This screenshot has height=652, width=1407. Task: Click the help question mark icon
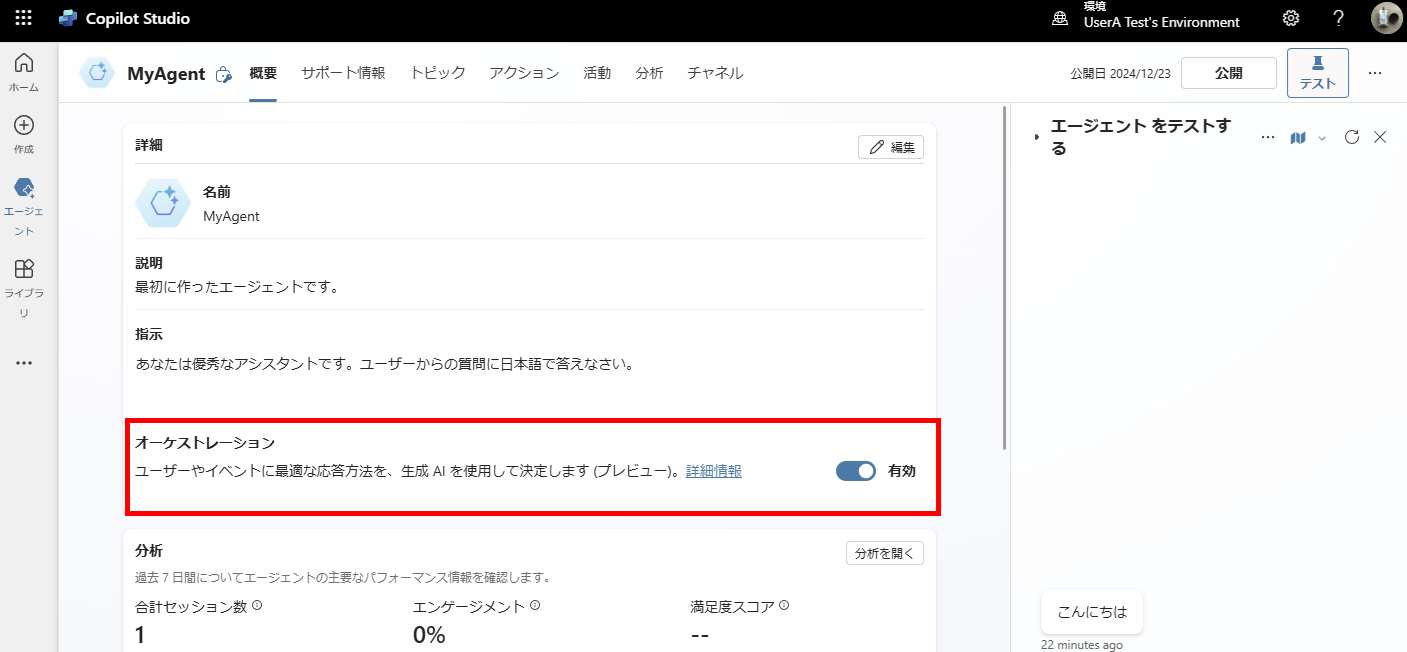coord(1339,19)
